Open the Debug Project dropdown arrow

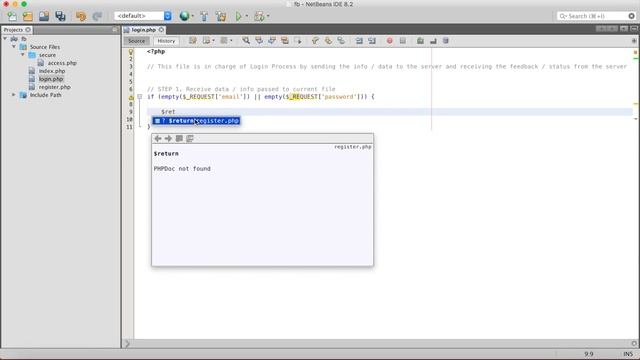268,16
